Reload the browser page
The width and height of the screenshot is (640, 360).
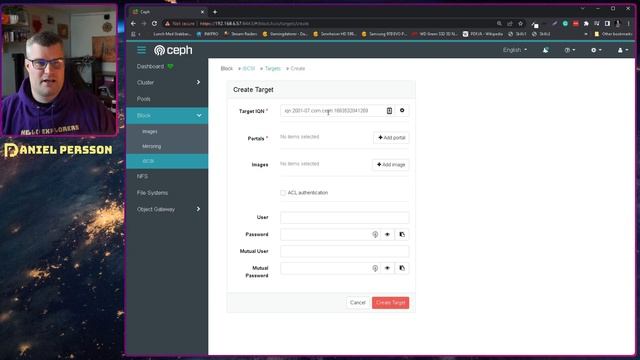(154, 24)
